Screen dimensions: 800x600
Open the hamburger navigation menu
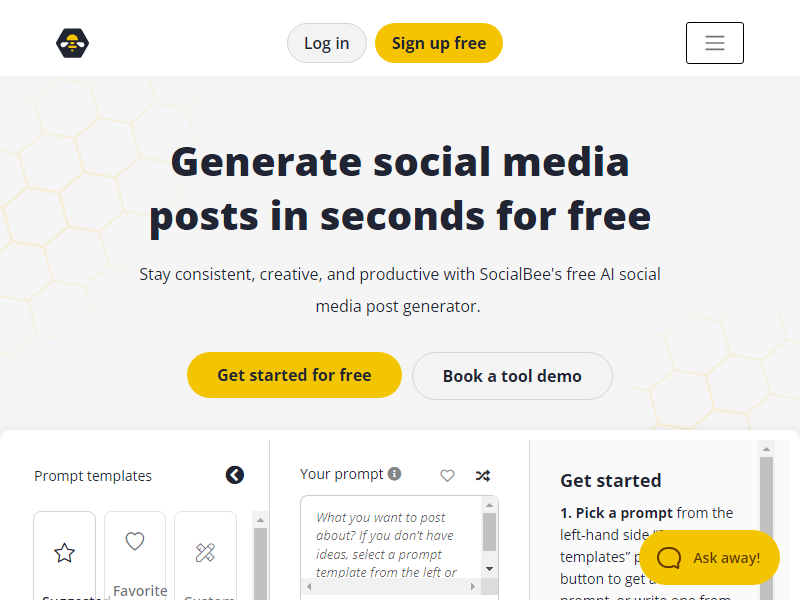714,43
